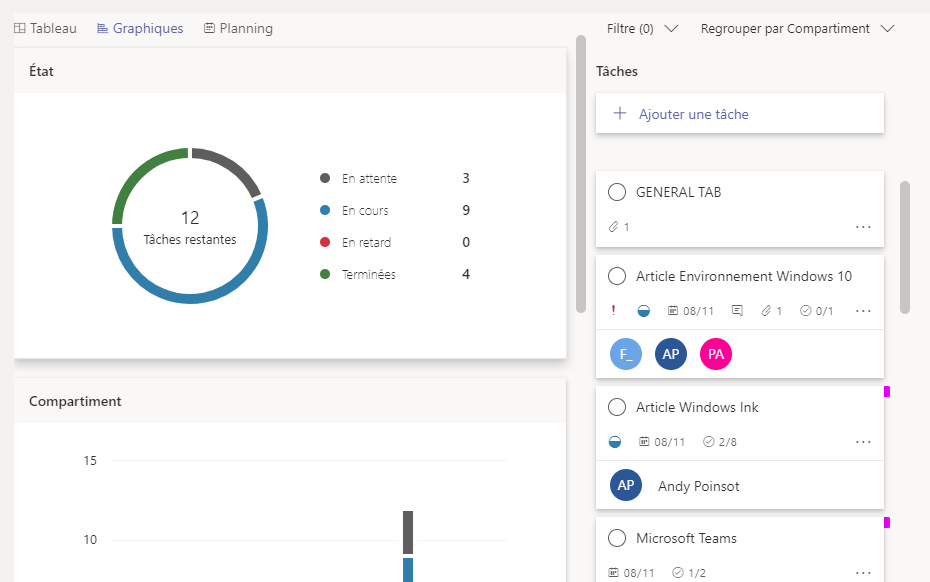The width and height of the screenshot is (930, 582).
Task: Click the blue bar segment in Compartiment chart
Action: (x=408, y=570)
